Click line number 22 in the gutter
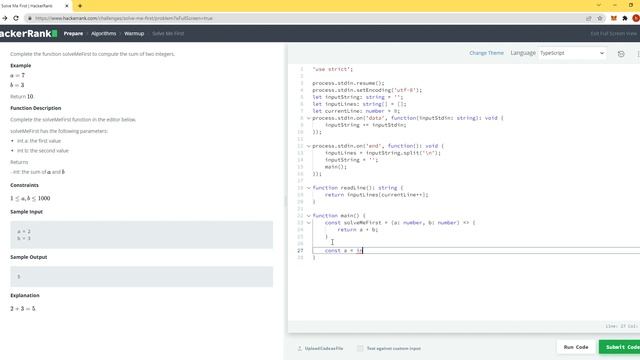Screen dimensions: 640x360 [300, 216]
